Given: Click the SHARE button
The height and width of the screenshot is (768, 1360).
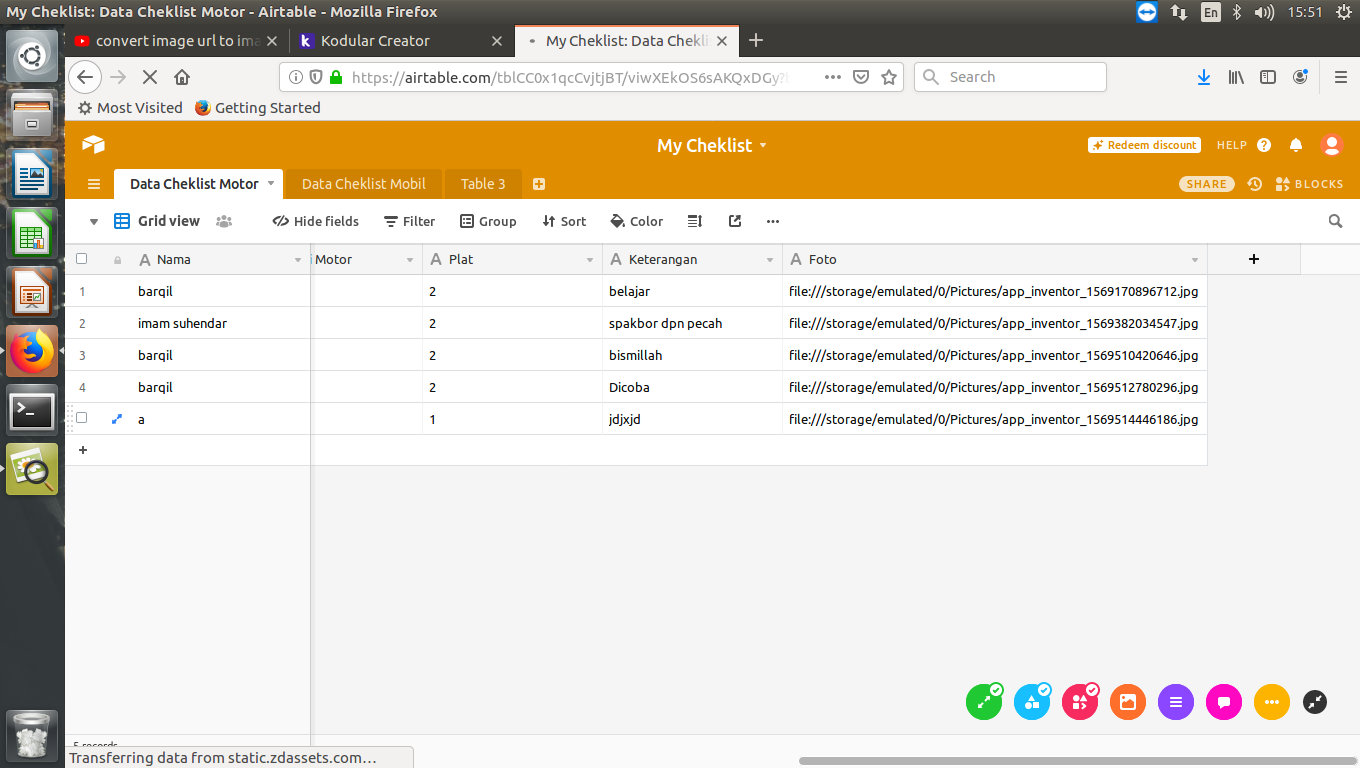Looking at the screenshot, I should pyautogui.click(x=1206, y=184).
